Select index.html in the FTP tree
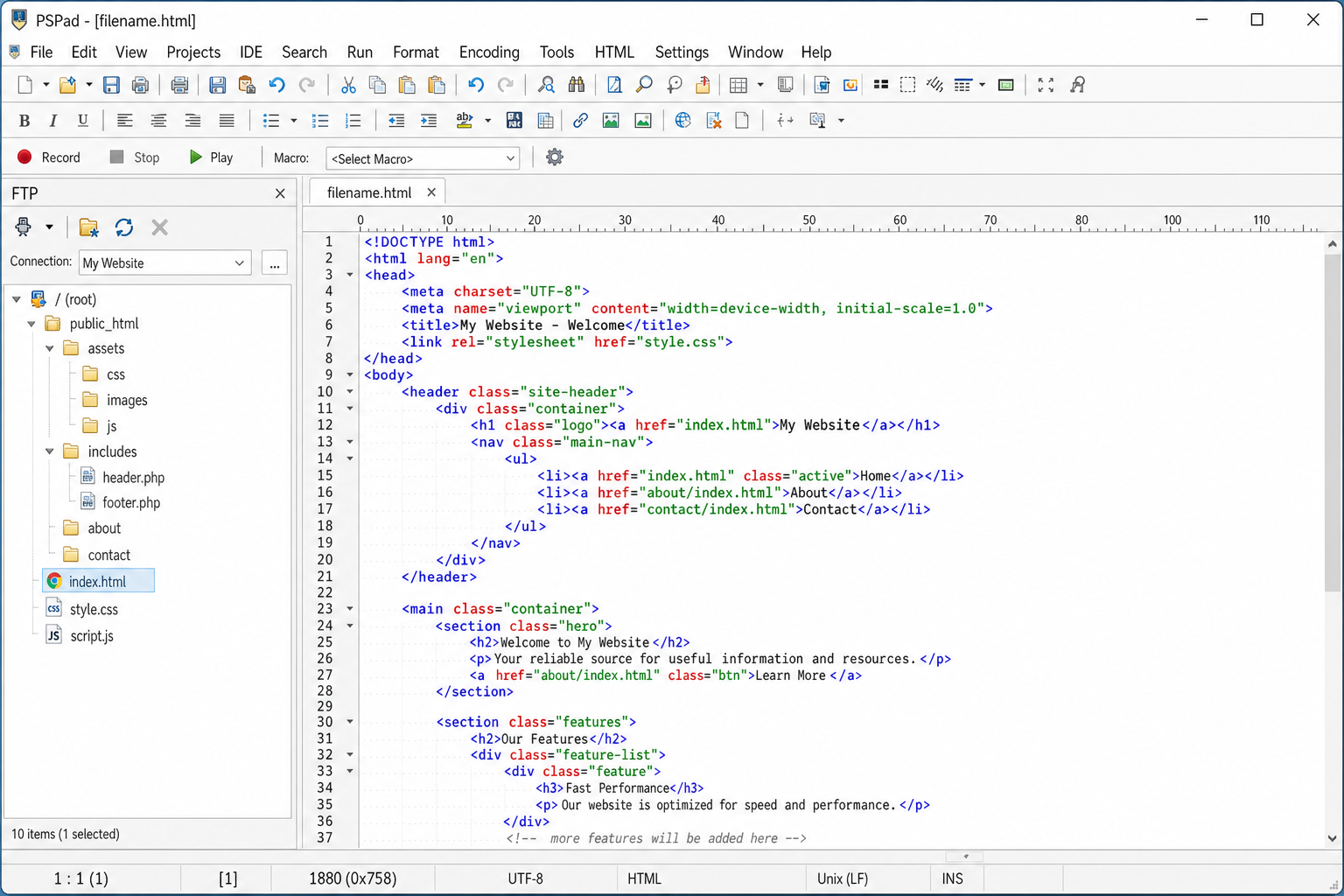The image size is (1344, 896). pyautogui.click(x=98, y=581)
